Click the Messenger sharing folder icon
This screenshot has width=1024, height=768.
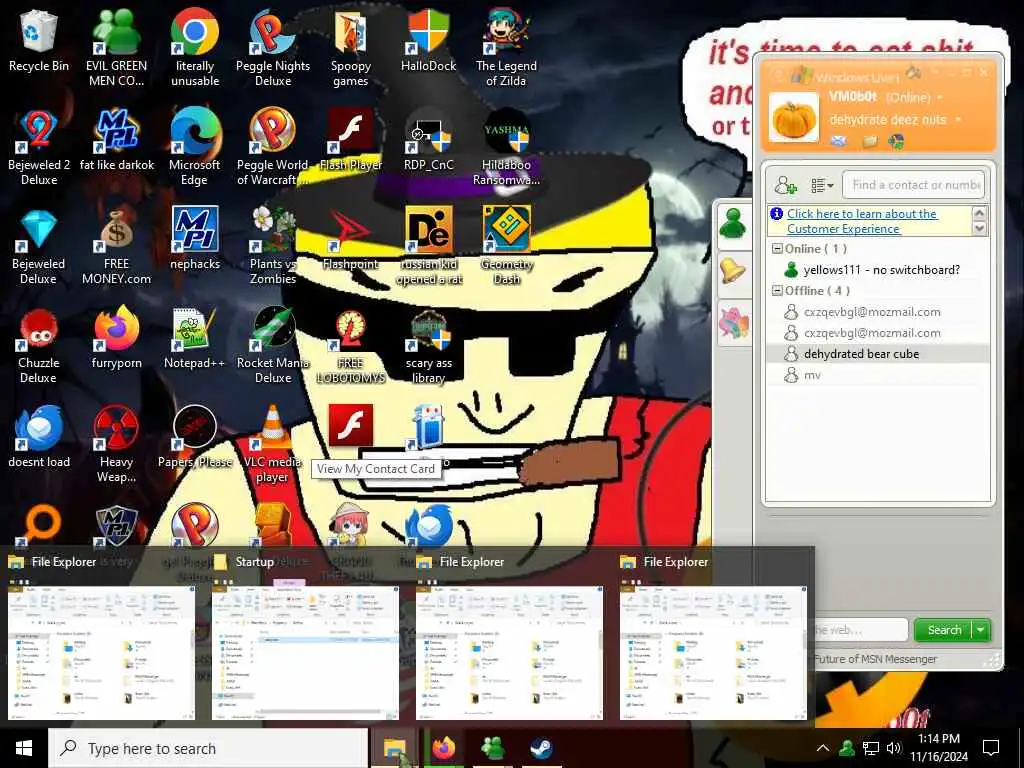click(x=870, y=140)
